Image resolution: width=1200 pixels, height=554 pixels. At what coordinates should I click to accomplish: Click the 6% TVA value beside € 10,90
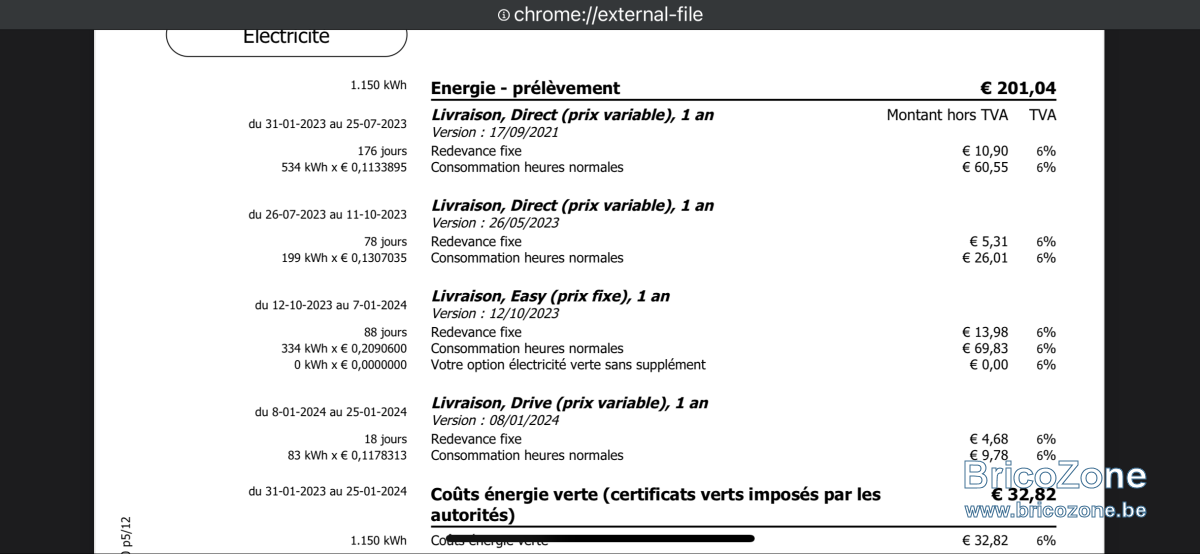[1046, 151]
